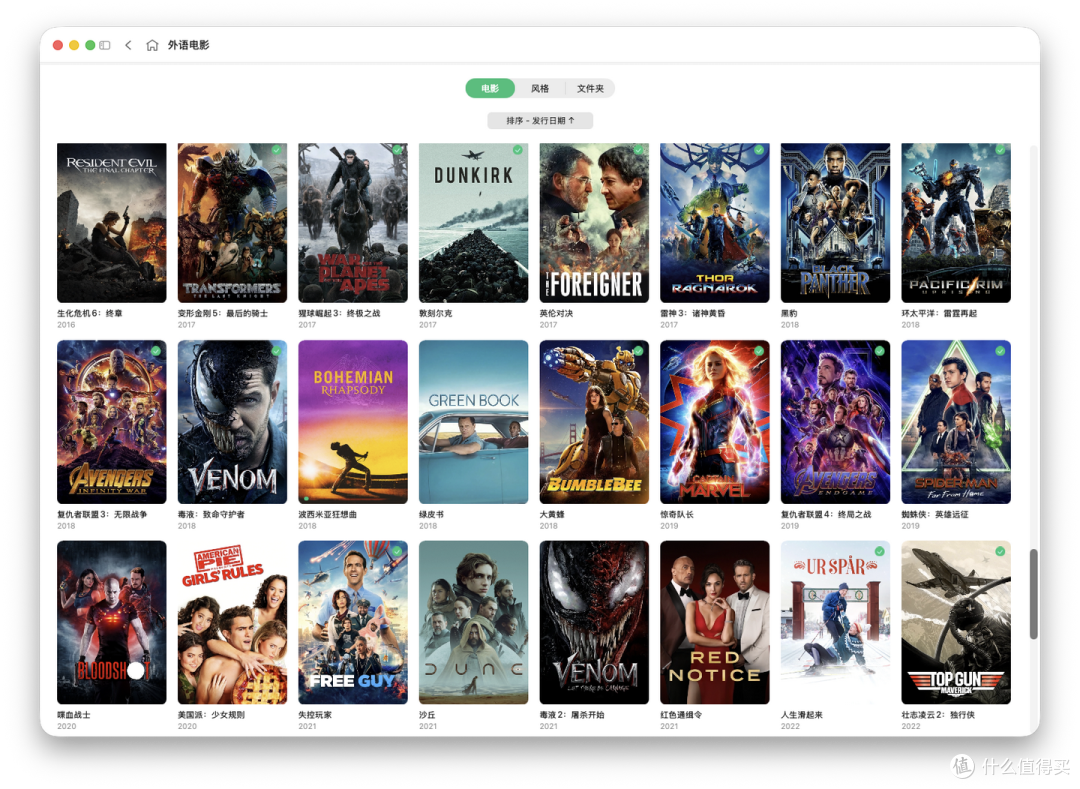Screen dimensions: 1080x789
Task: Open the Dune poster
Action: 473,622
